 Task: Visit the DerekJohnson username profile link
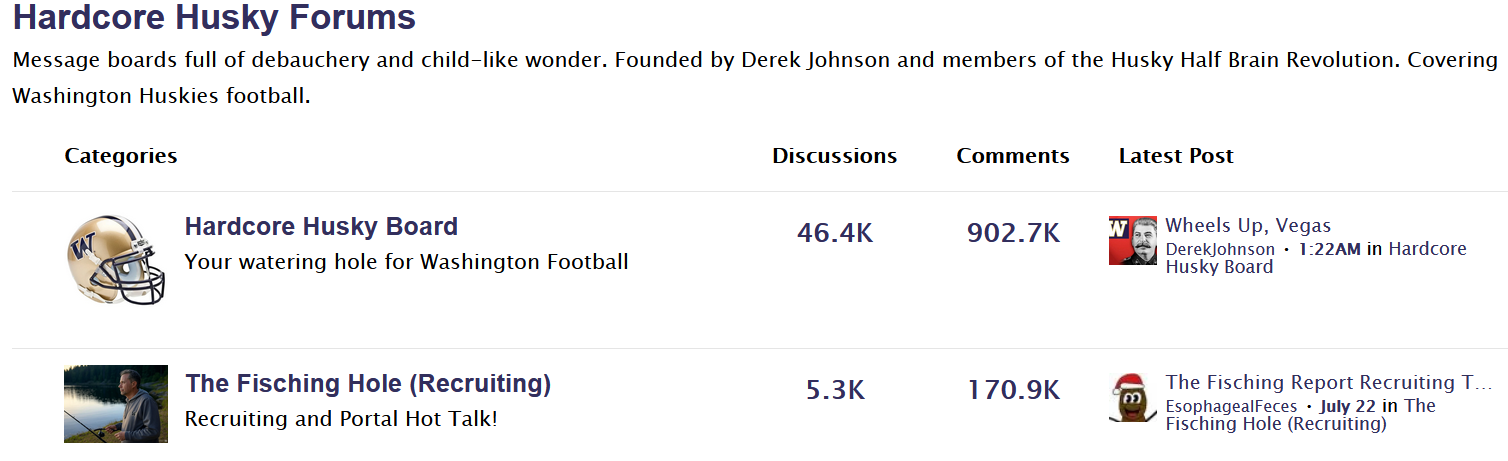[1220, 249]
